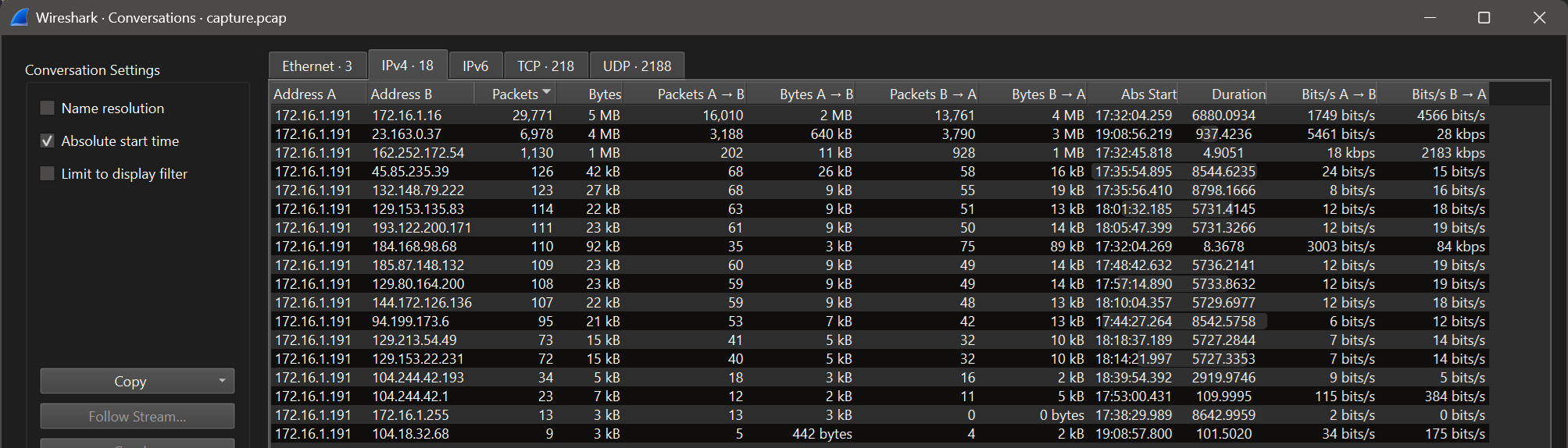This screenshot has width=1568, height=448.
Task: Select broadcast address 172.16.1.255 row
Action: point(879,414)
